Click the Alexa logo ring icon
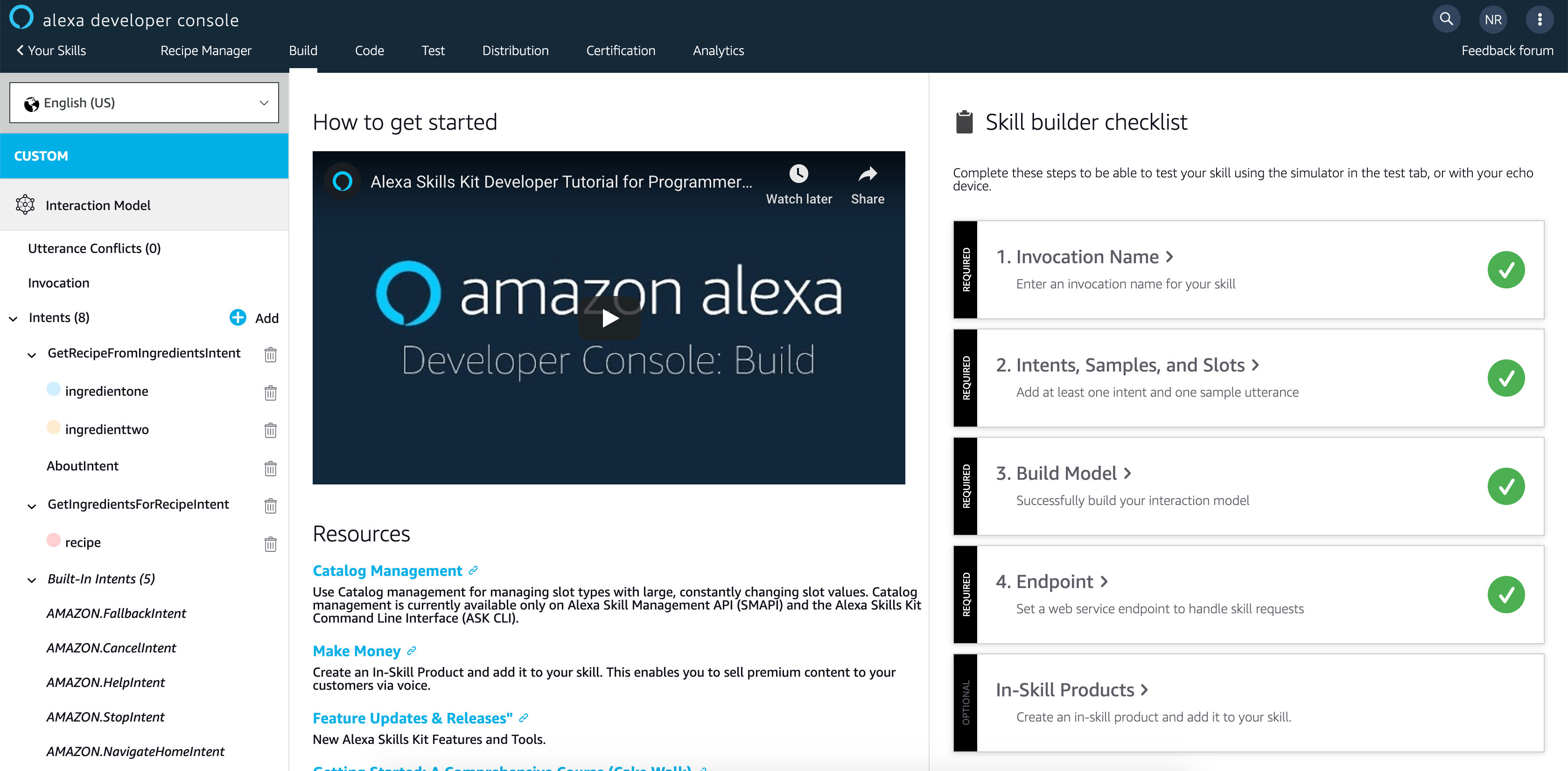 22,17
